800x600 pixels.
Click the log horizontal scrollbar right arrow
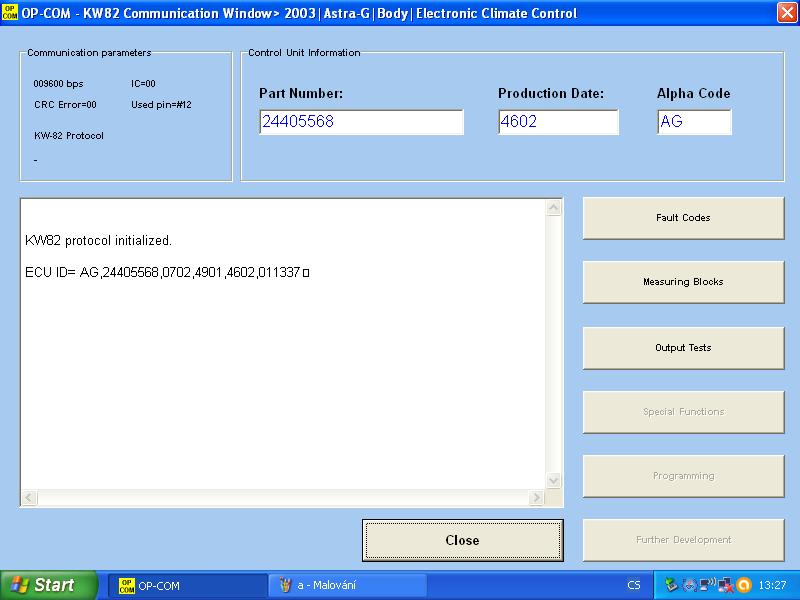click(537, 497)
